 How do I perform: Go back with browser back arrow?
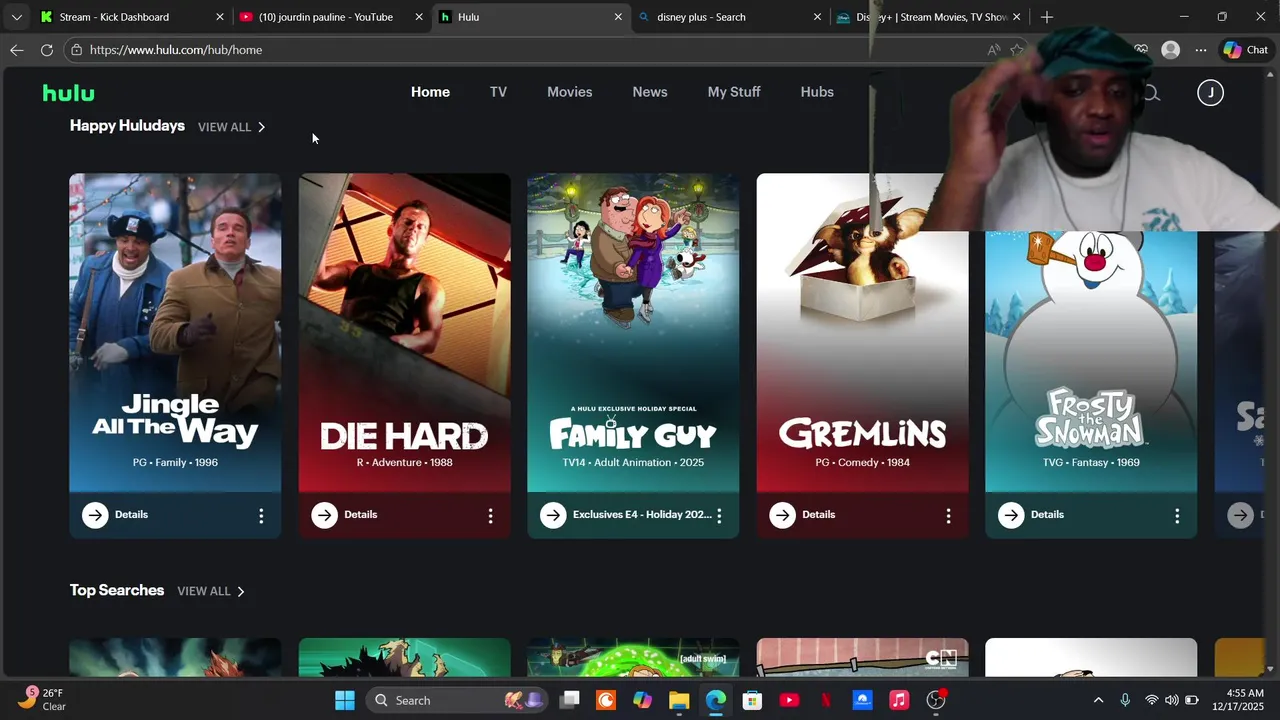pyautogui.click(x=17, y=50)
